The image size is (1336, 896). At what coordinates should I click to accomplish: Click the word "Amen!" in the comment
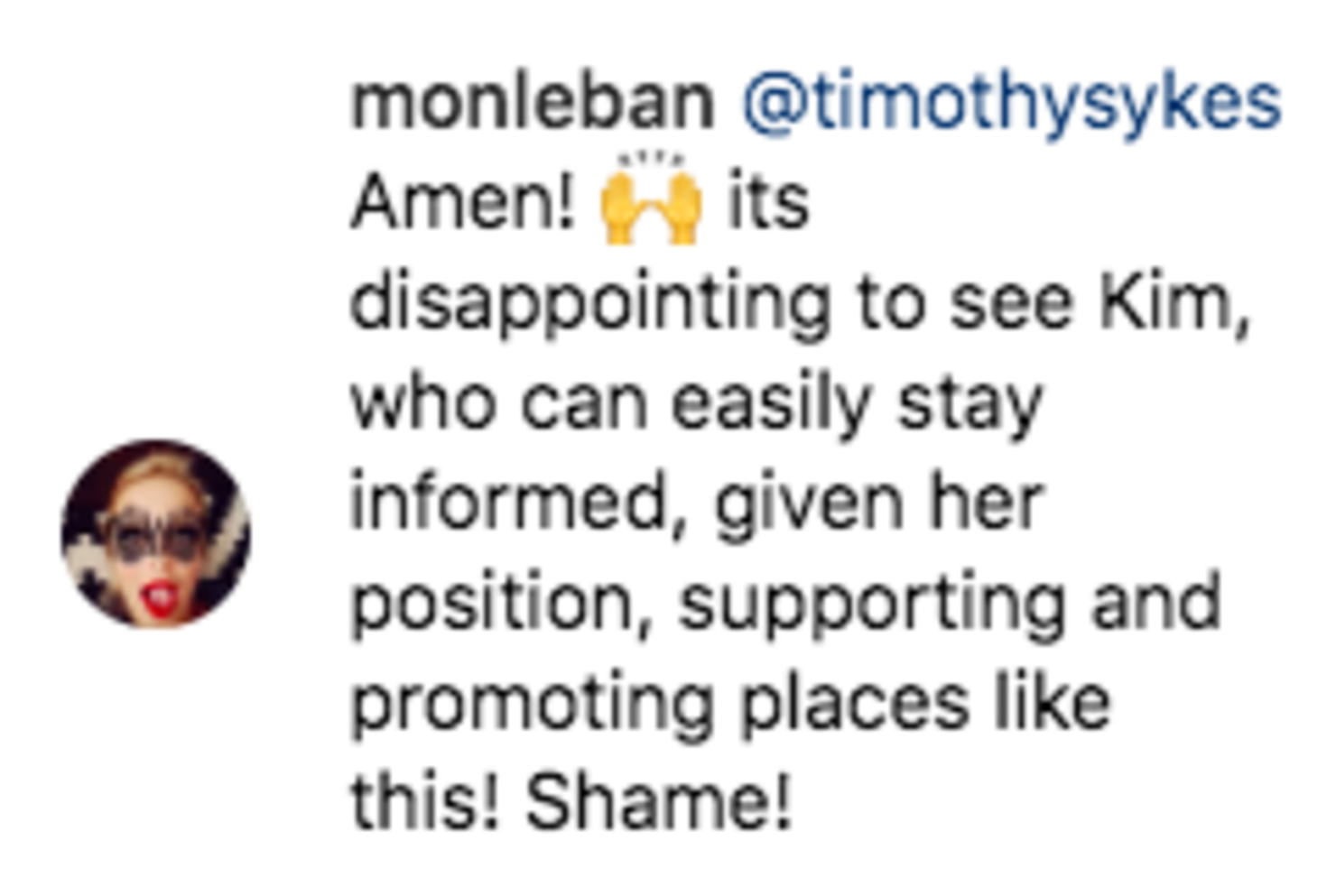pos(463,201)
